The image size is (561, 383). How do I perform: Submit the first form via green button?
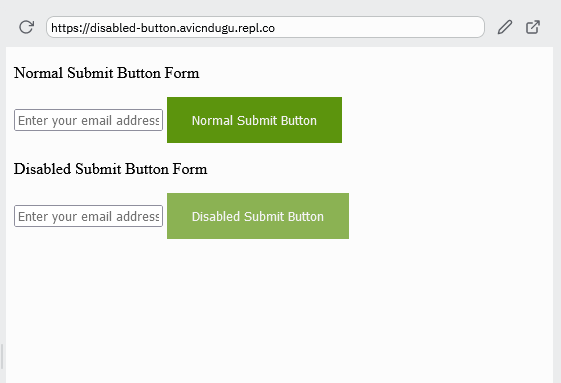pyautogui.click(x=254, y=120)
